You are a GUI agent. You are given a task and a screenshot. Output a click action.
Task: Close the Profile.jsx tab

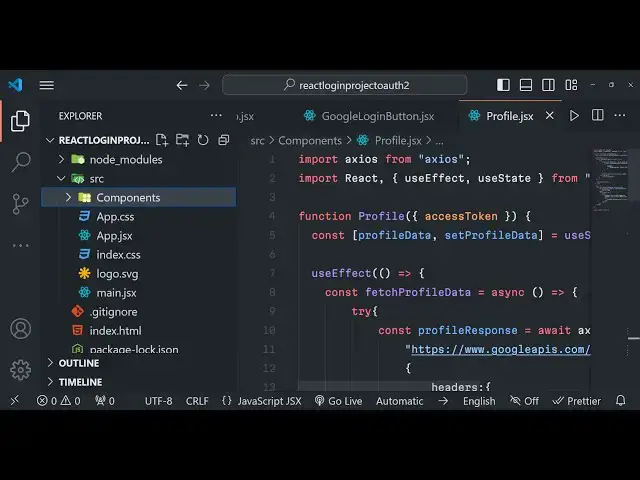549,116
